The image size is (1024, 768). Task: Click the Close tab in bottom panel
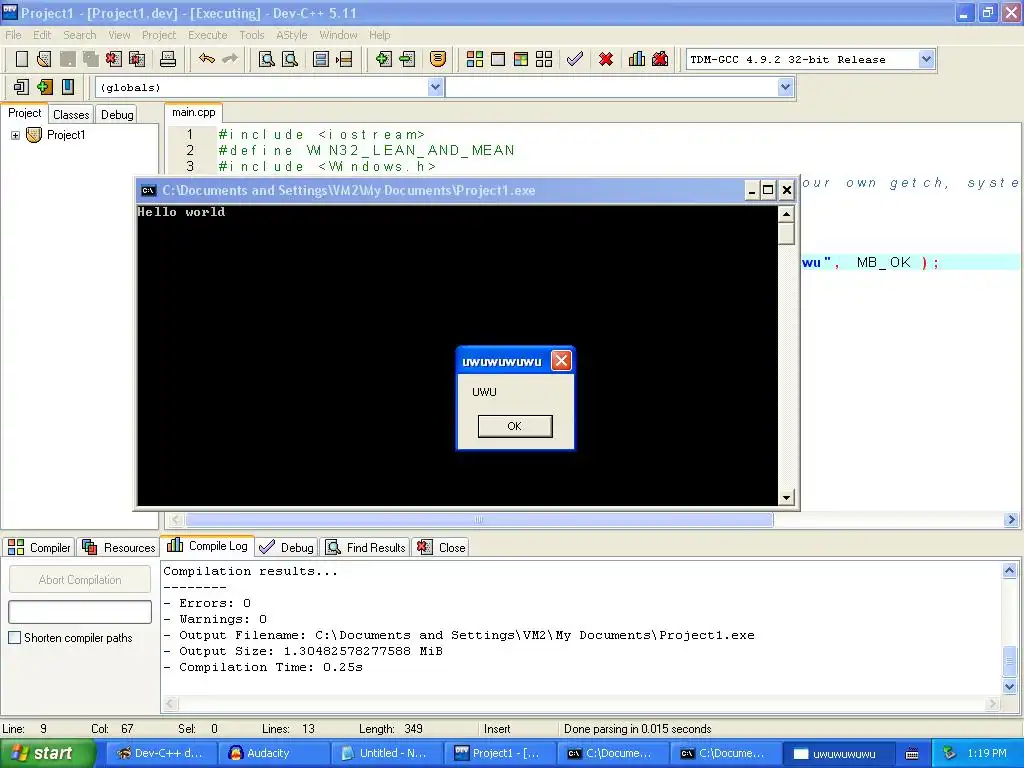[441, 547]
